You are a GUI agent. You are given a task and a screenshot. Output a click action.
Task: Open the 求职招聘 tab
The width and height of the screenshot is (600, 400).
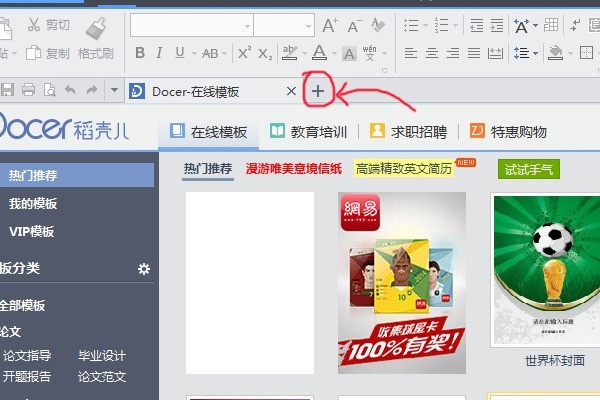[x=408, y=131]
